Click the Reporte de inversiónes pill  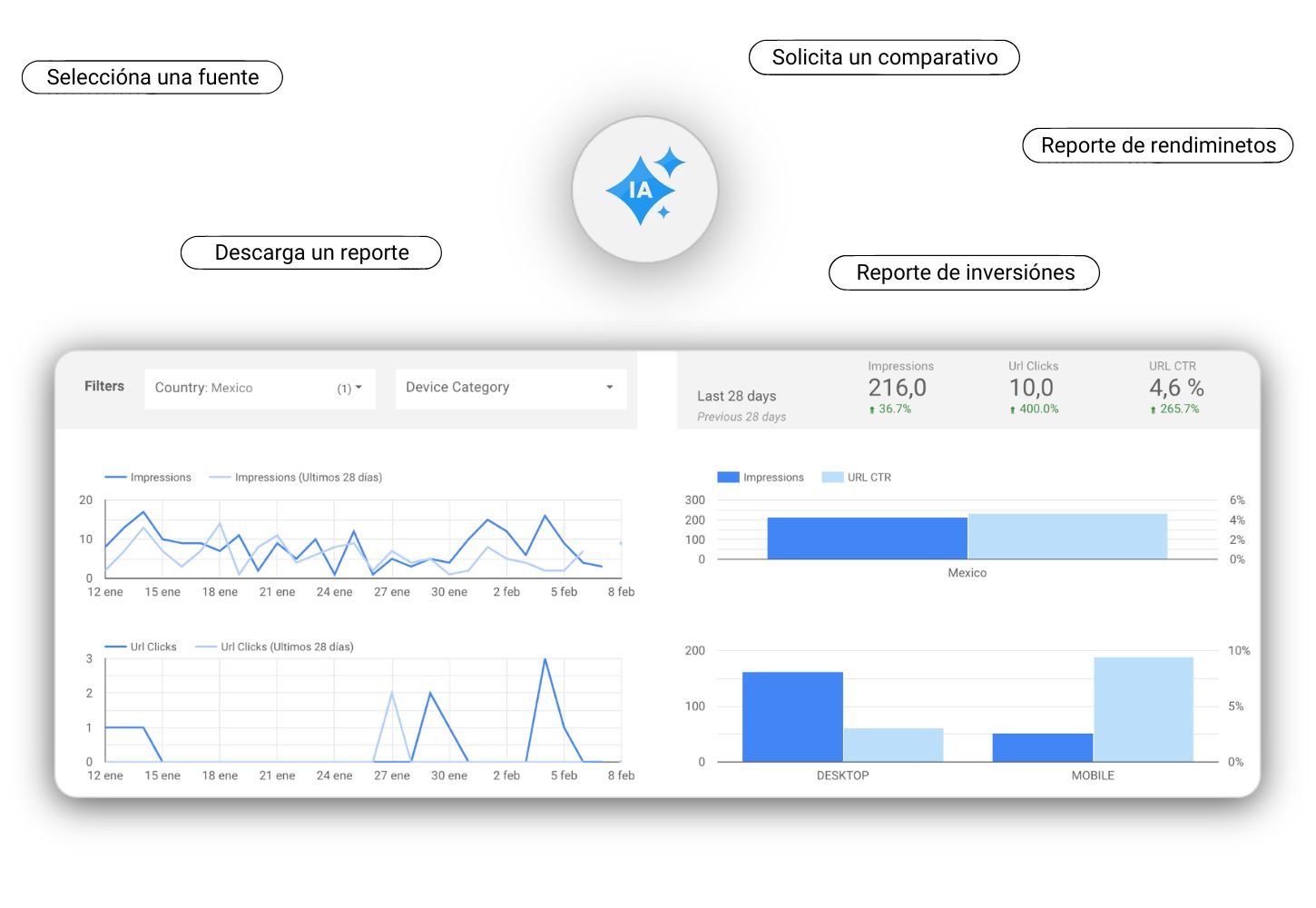[x=965, y=272]
